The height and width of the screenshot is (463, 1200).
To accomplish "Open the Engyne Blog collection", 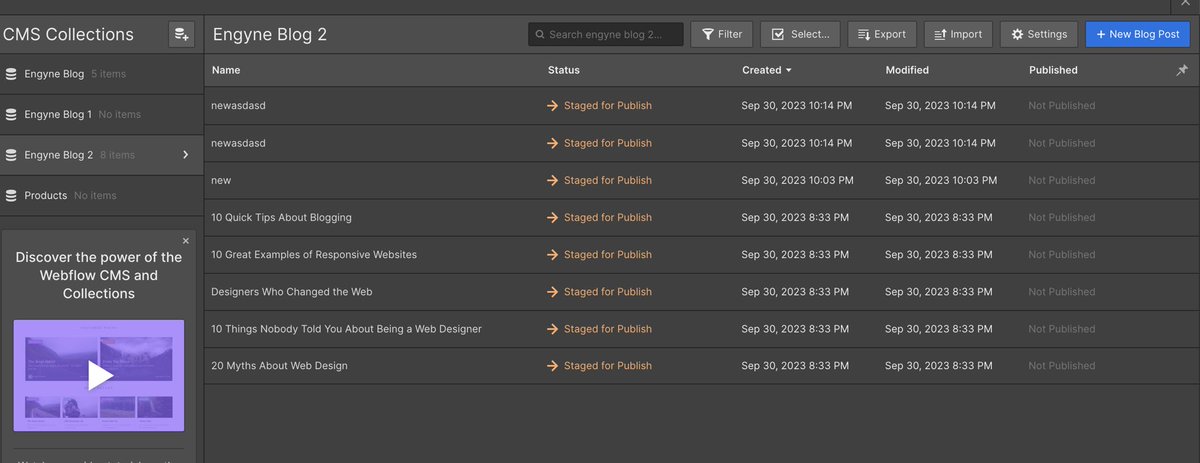I will point(101,74).
